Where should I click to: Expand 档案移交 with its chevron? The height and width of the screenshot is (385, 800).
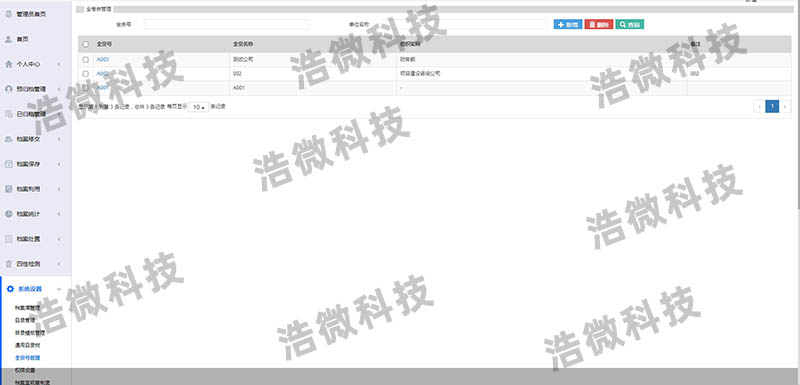tap(59, 139)
